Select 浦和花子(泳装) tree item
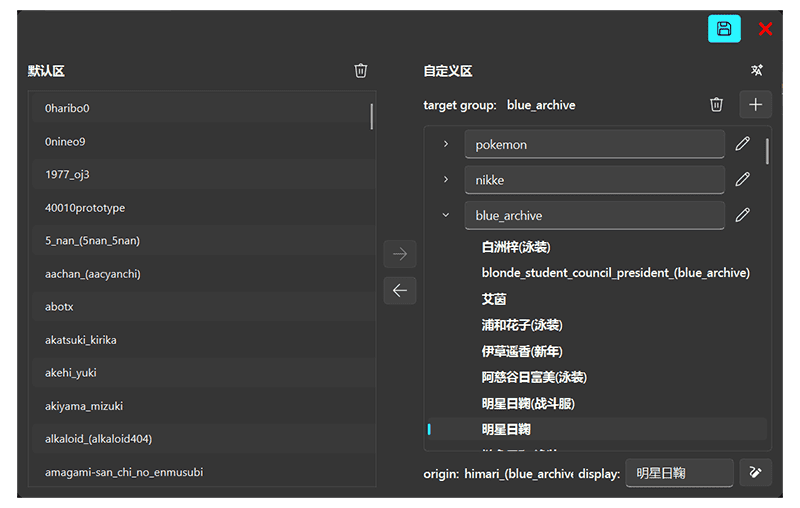Screen dimensions: 800x508 point(522,325)
